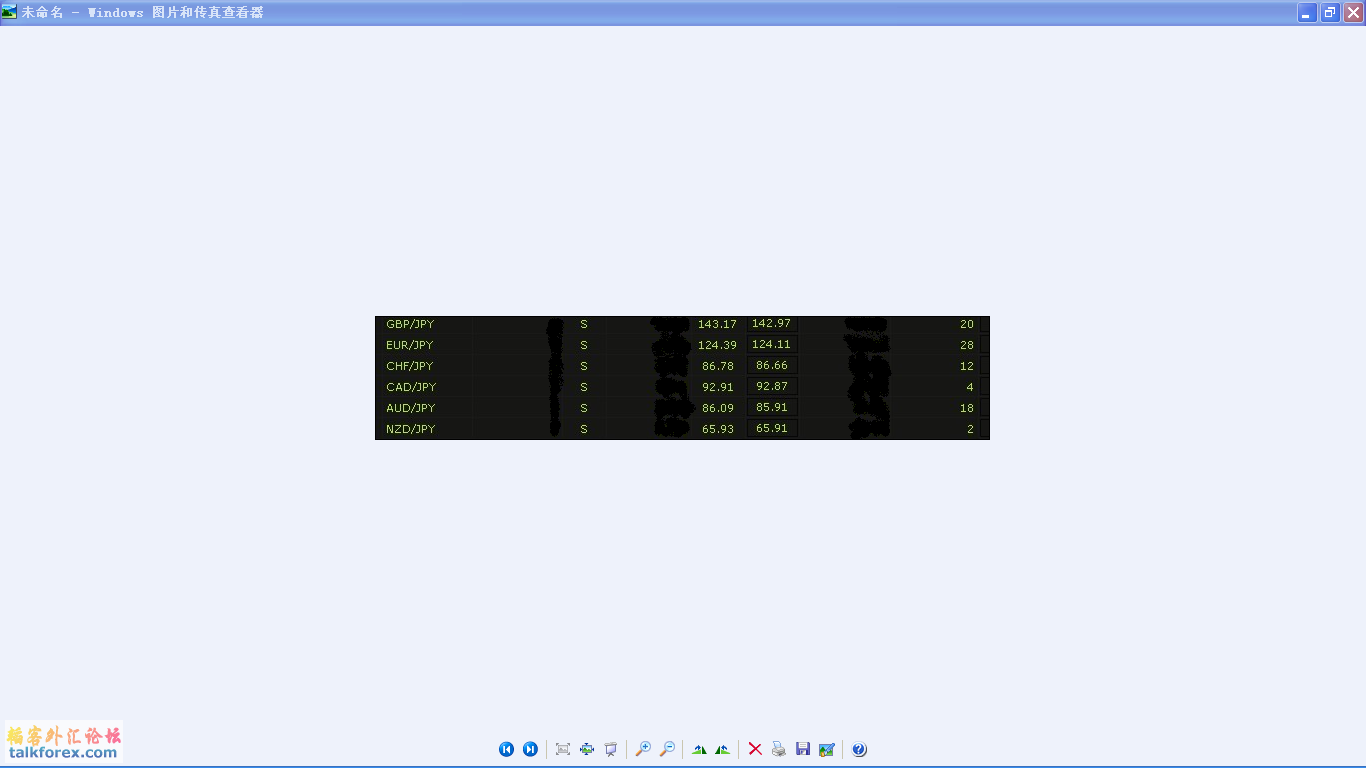Image resolution: width=1366 pixels, height=768 pixels.
Task: Click the value 20 in GBP/JPY row
Action: pos(967,324)
